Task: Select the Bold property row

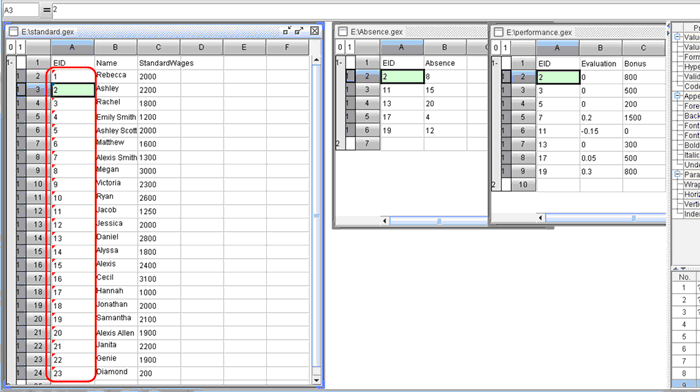Action: pyautogui.click(x=692, y=145)
